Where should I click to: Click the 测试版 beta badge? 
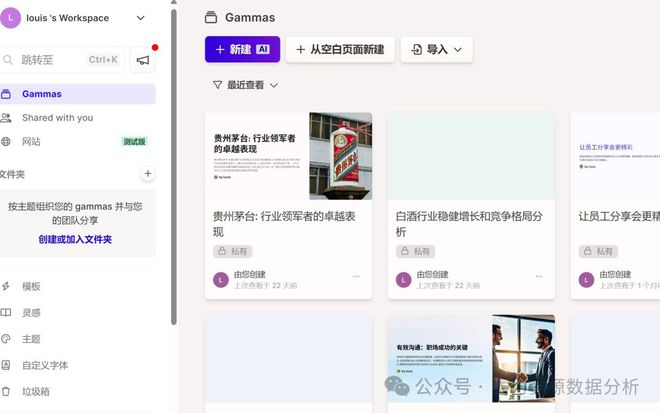coord(134,141)
